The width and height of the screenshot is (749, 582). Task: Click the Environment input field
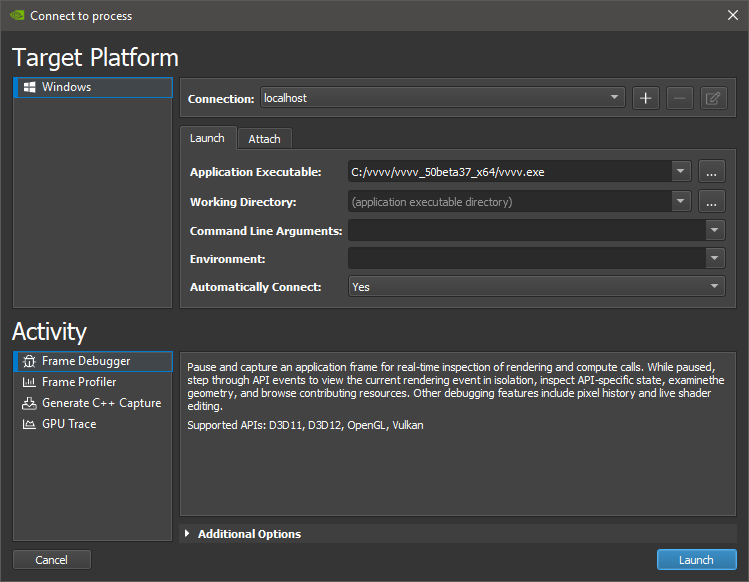527,259
